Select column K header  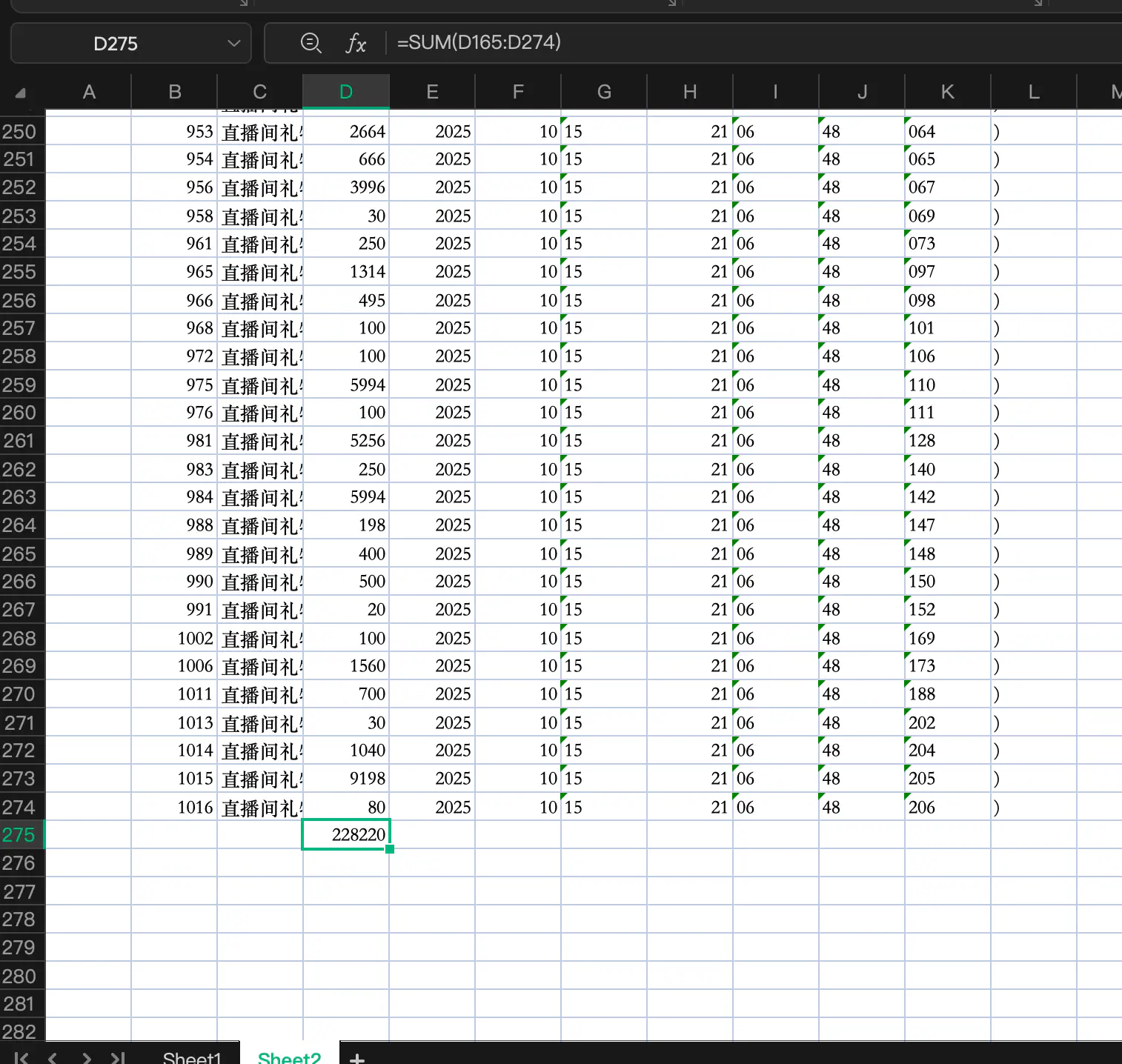(x=947, y=92)
